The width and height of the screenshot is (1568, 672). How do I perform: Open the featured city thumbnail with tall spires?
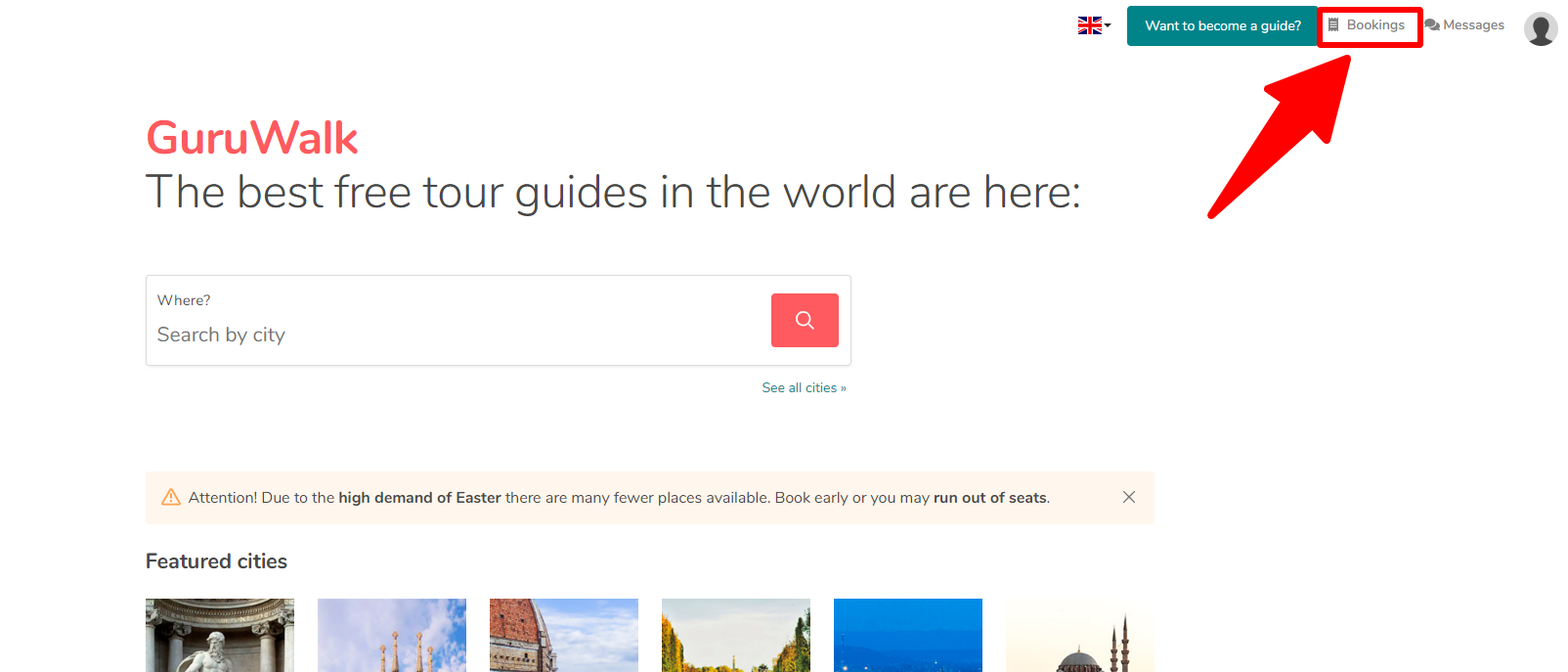(x=392, y=636)
